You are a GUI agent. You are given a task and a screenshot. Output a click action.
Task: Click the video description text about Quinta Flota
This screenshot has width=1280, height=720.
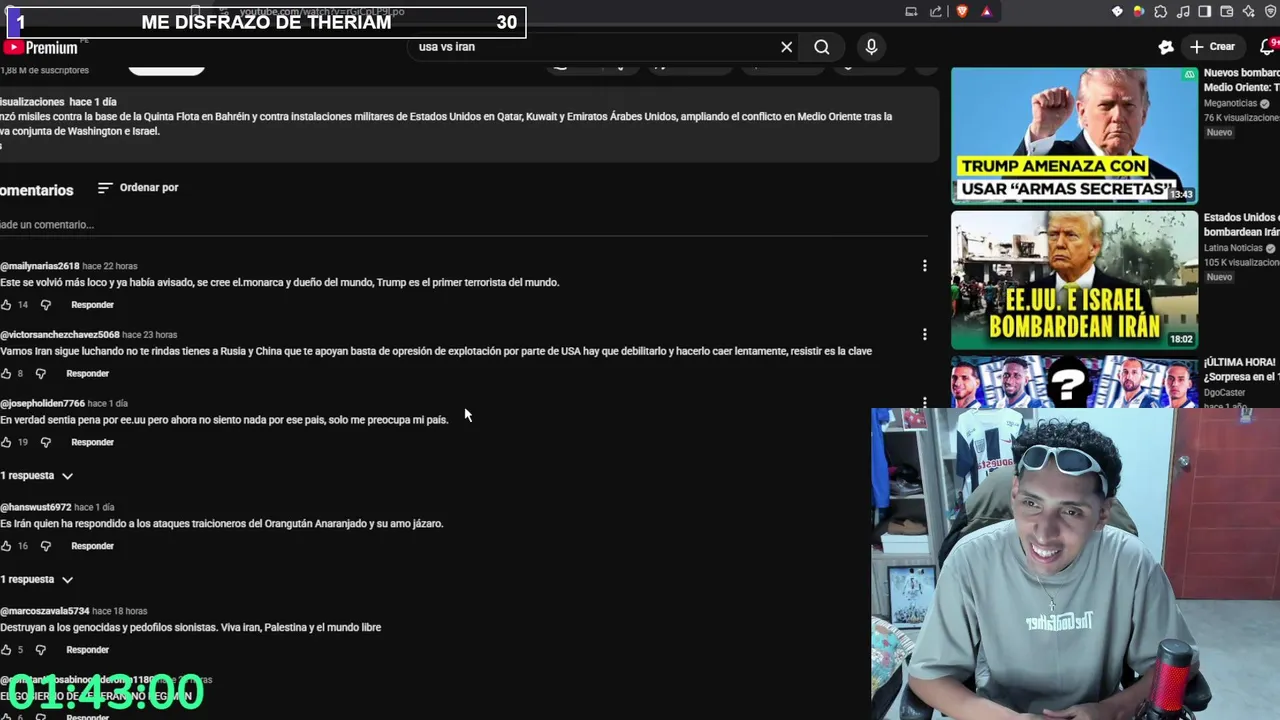tap(446, 124)
